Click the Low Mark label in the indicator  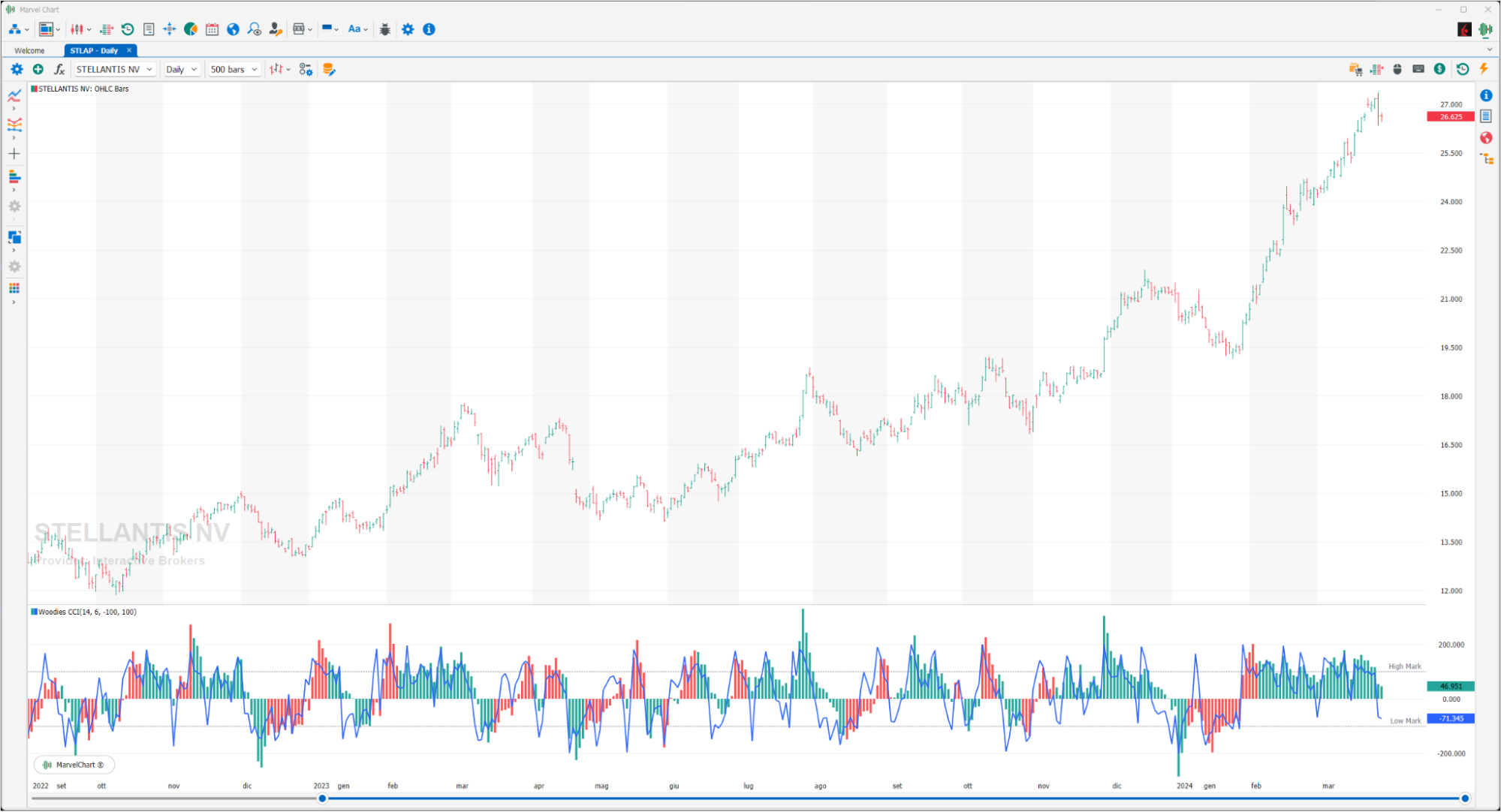pyautogui.click(x=1405, y=720)
